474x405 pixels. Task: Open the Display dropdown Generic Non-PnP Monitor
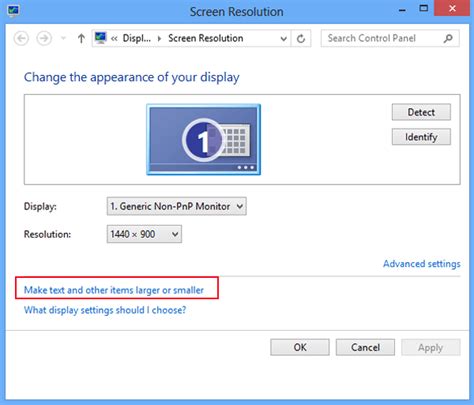[177, 206]
